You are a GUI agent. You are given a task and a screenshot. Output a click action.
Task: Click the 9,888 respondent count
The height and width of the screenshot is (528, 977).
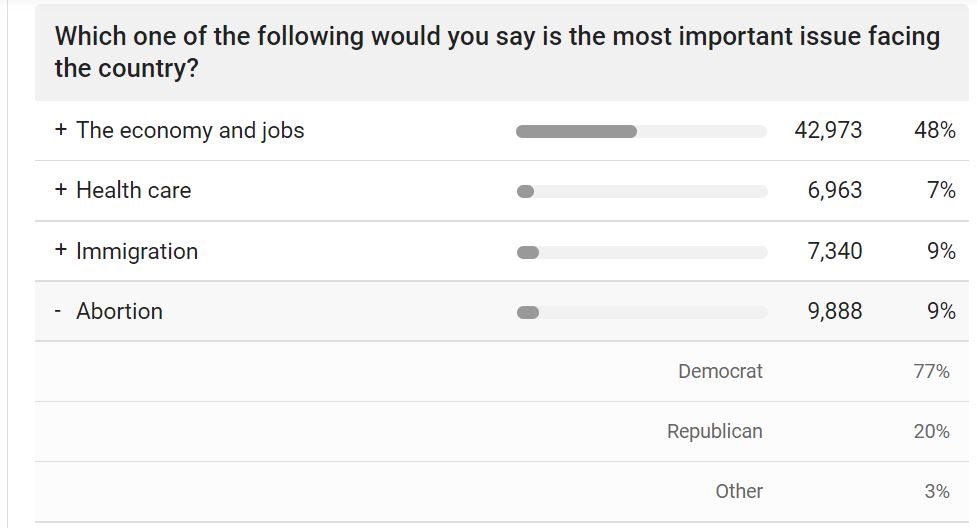click(x=834, y=311)
